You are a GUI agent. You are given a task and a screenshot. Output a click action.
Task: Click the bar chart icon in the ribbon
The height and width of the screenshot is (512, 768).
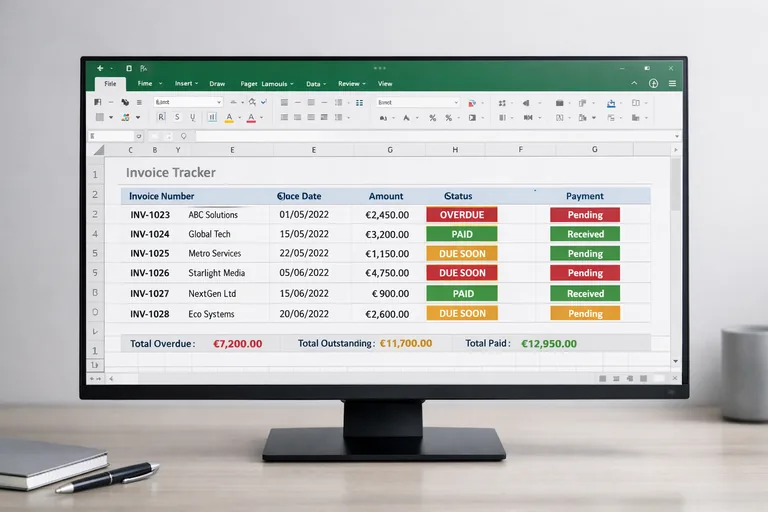636,118
